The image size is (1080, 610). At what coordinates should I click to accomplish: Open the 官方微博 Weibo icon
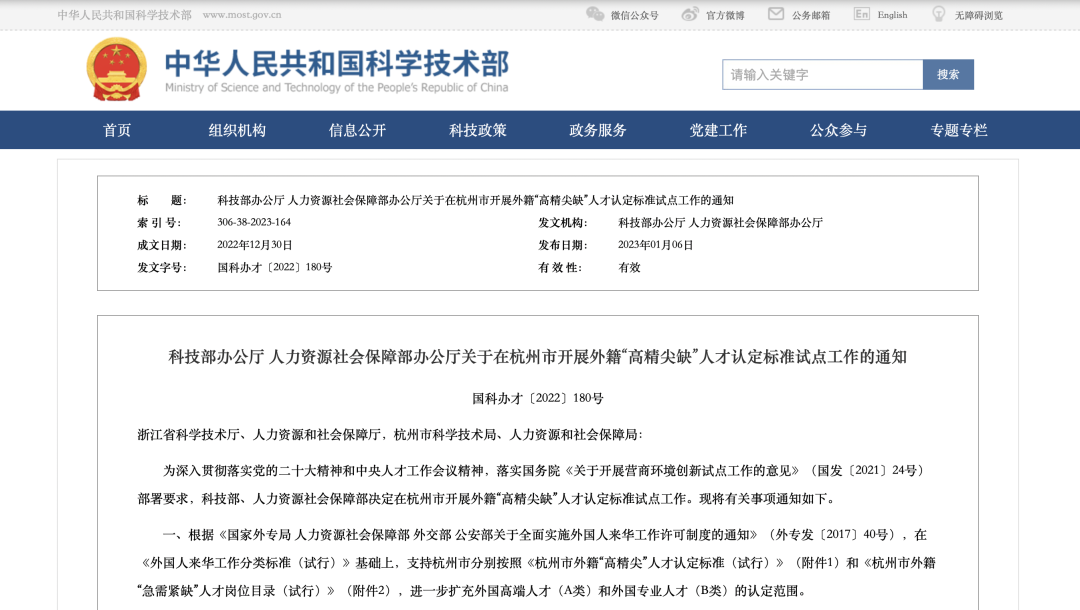[x=688, y=14]
